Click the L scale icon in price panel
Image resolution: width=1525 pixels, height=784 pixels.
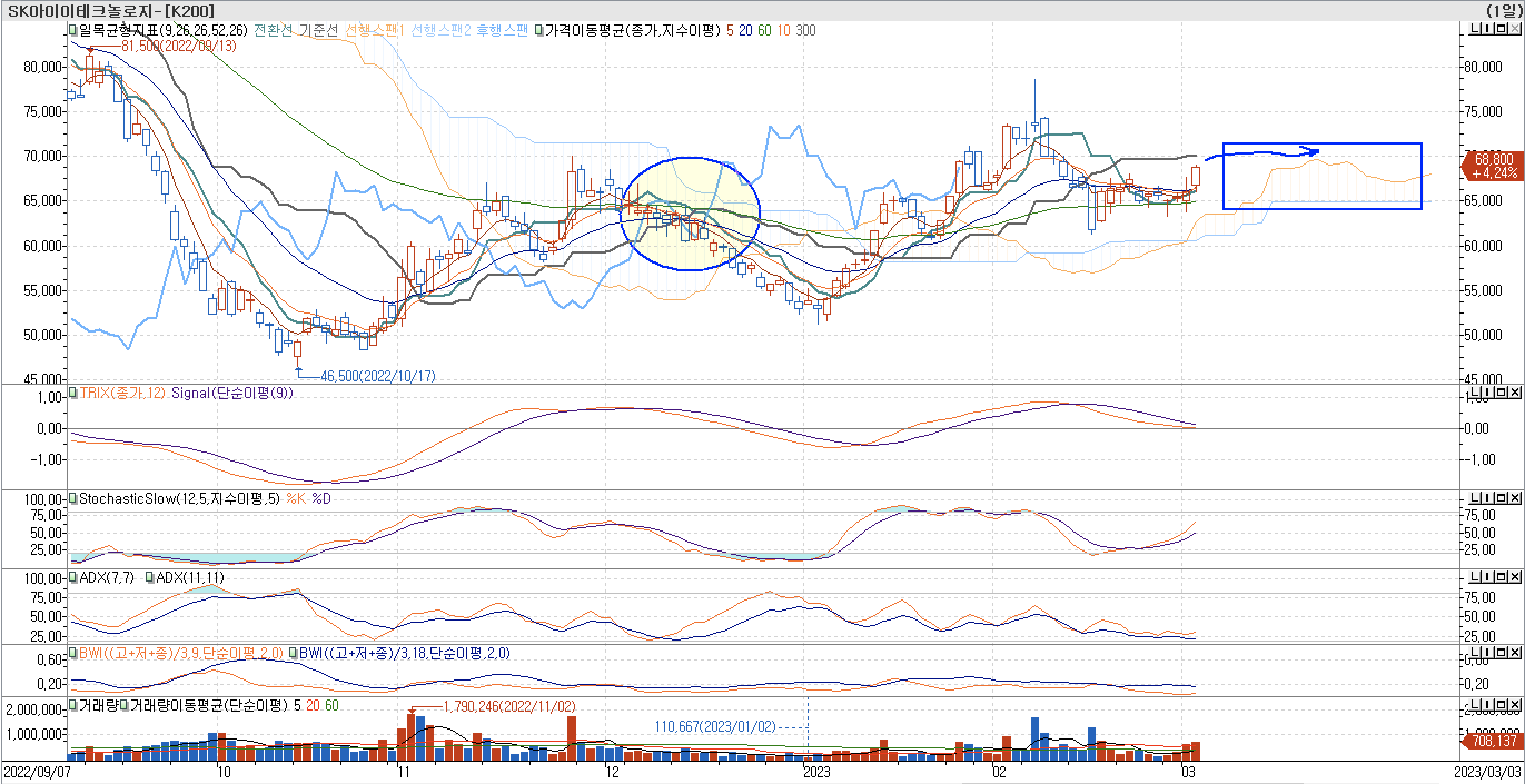[x=1476, y=28]
